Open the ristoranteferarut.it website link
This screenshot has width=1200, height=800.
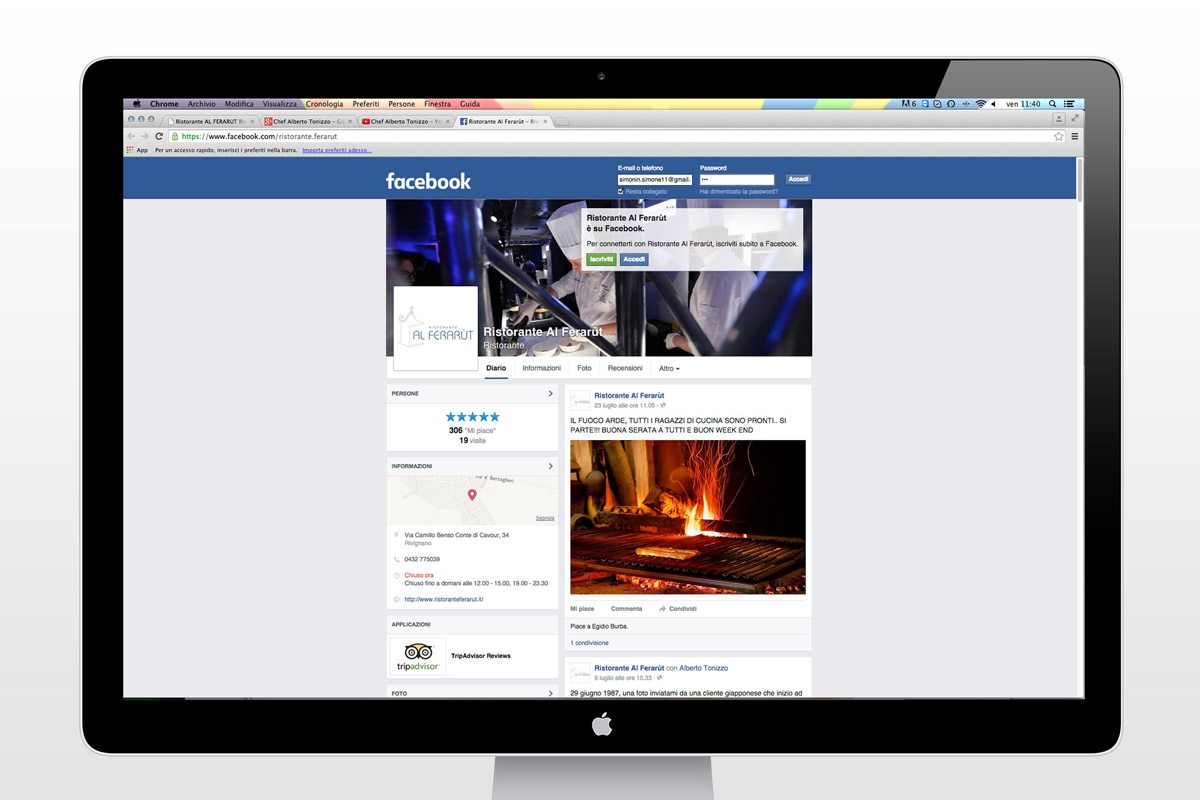[444, 599]
